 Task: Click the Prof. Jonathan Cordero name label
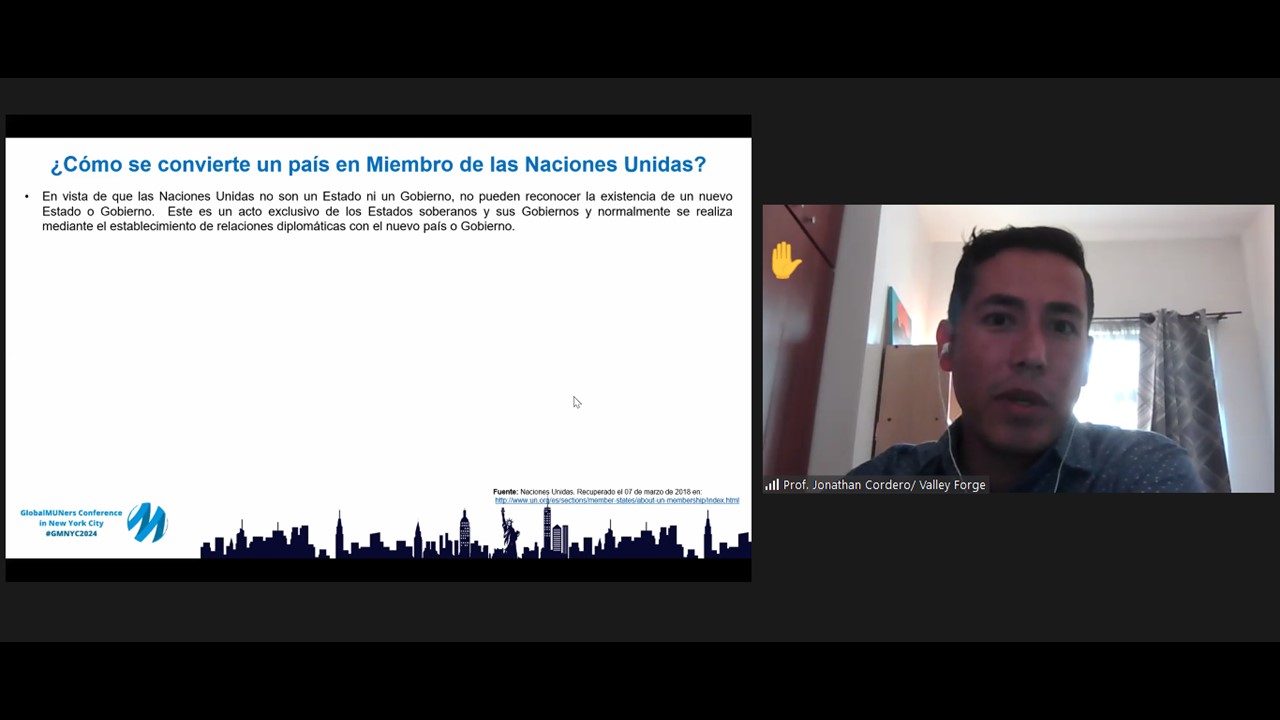point(884,485)
